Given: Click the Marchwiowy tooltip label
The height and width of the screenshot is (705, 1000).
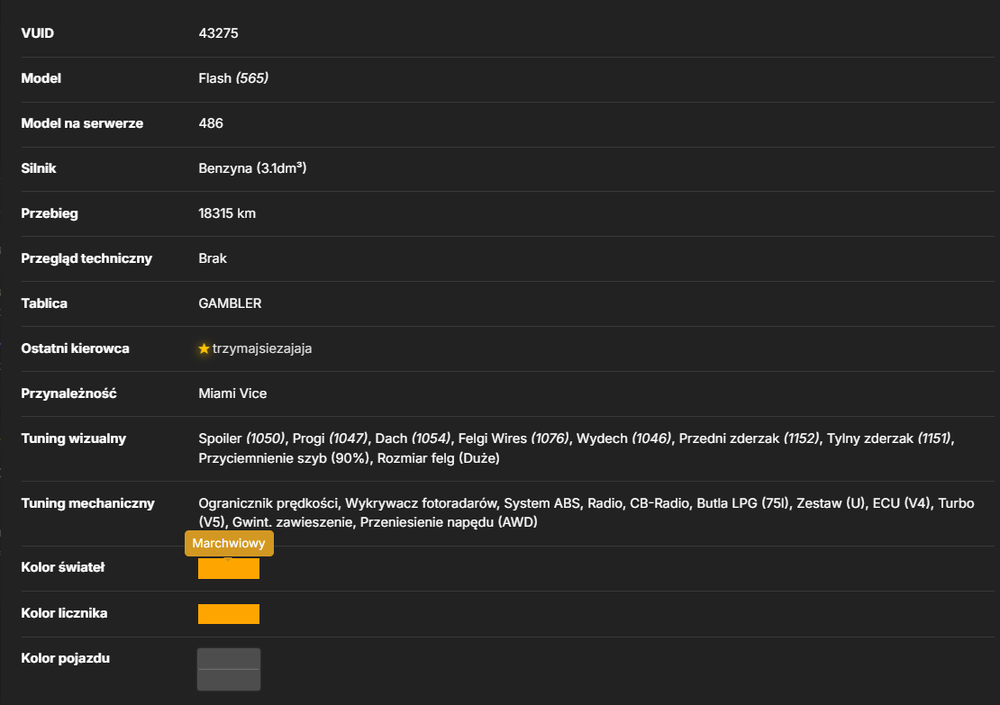Looking at the screenshot, I should 228,544.
